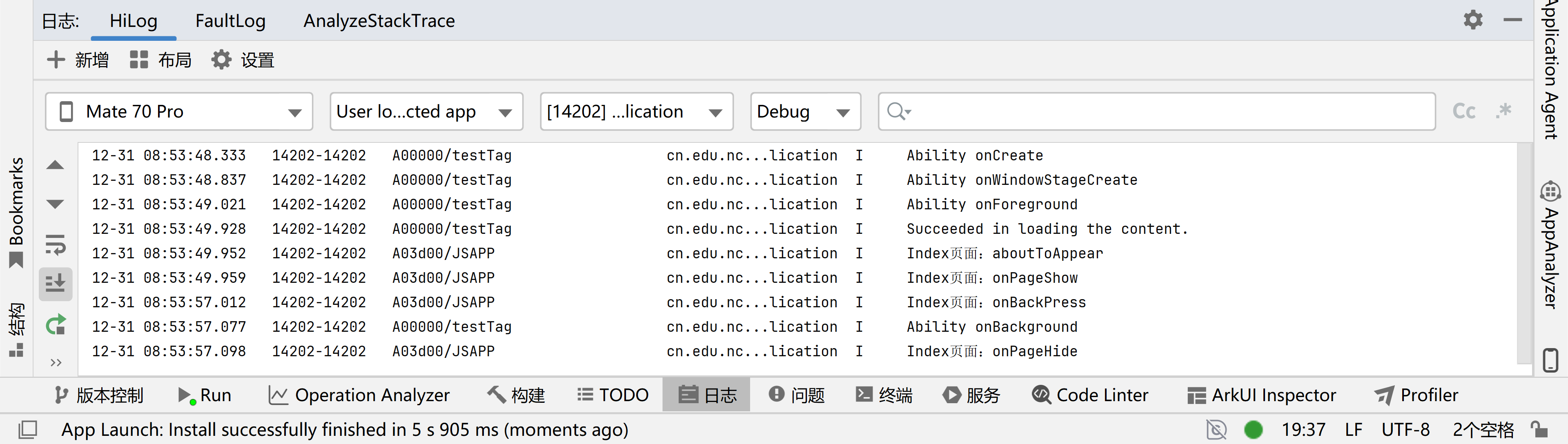The width and height of the screenshot is (1568, 444).
Task: Click the scroll down arrow icon
Action: [55, 204]
